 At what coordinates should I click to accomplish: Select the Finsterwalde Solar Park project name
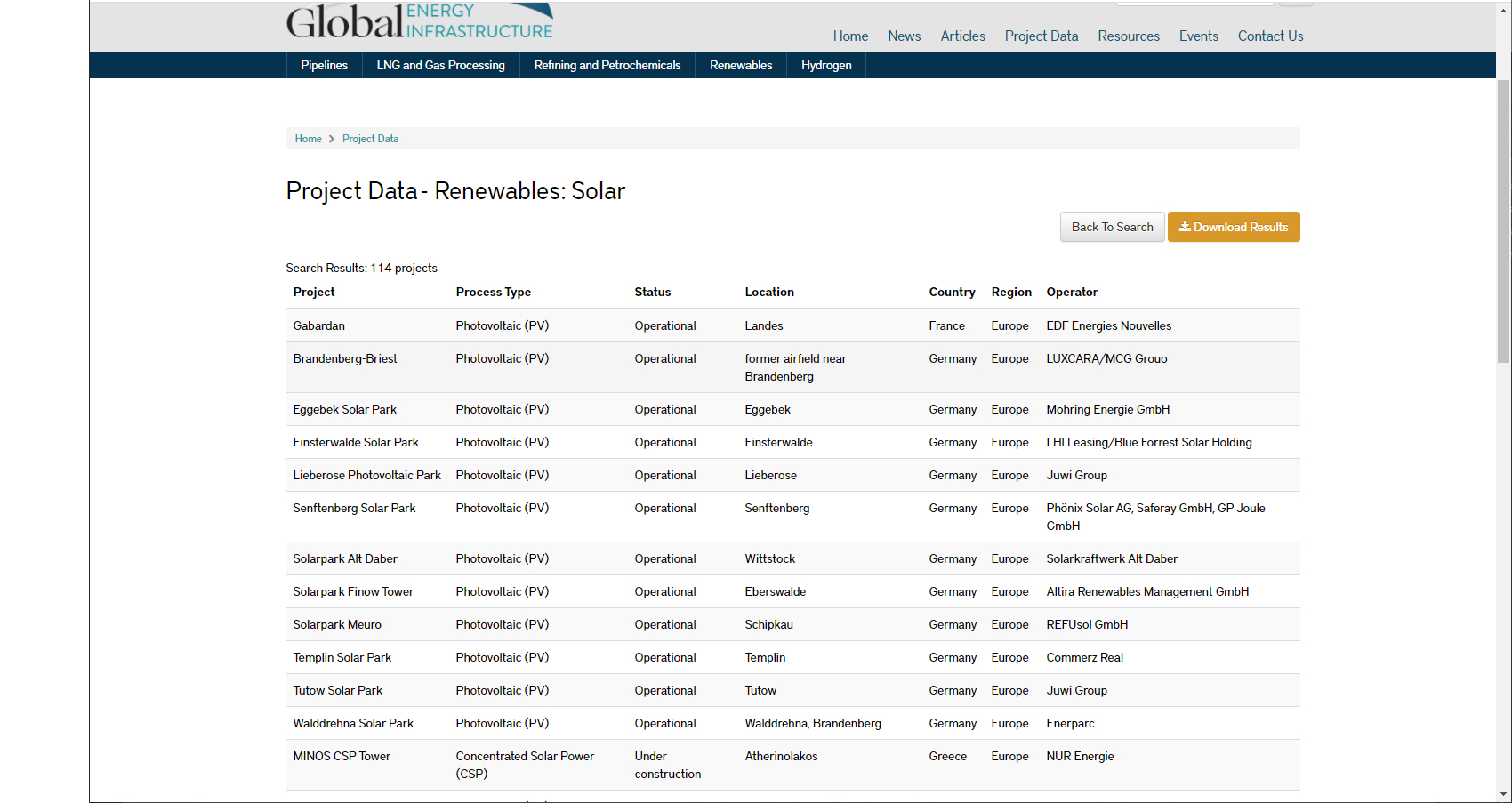click(356, 442)
